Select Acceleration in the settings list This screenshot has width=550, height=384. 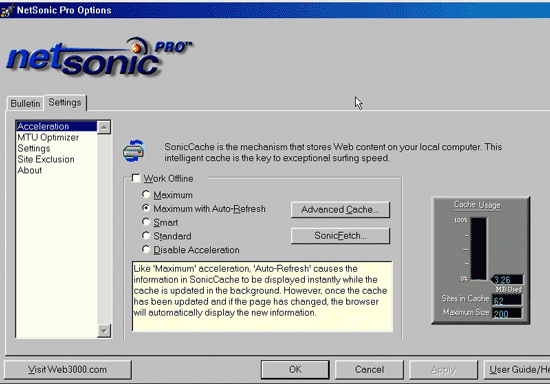pyautogui.click(x=56, y=126)
